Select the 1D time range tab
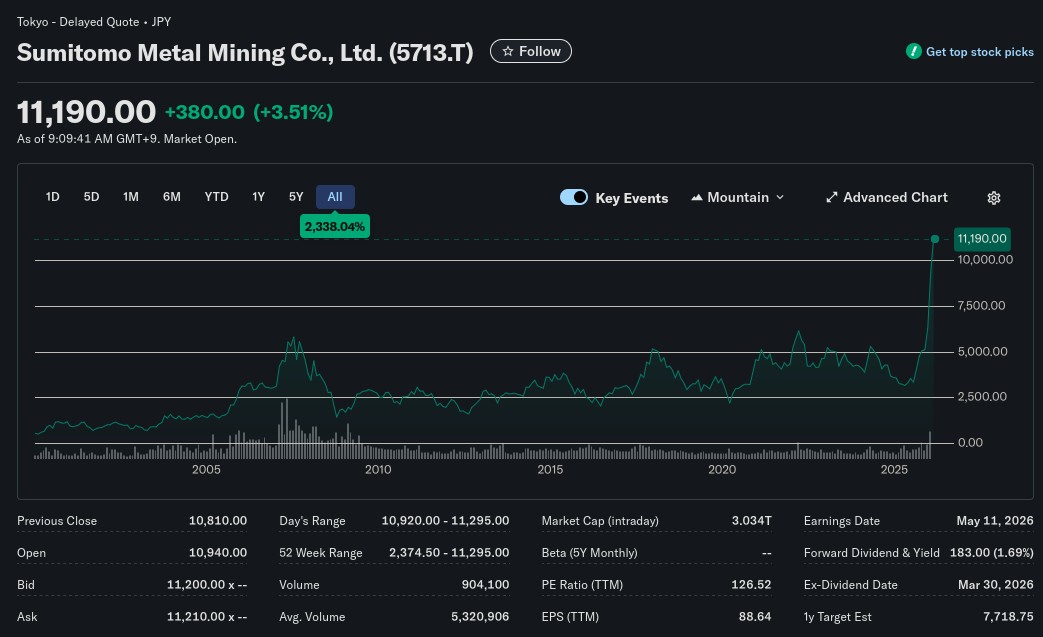 (53, 197)
